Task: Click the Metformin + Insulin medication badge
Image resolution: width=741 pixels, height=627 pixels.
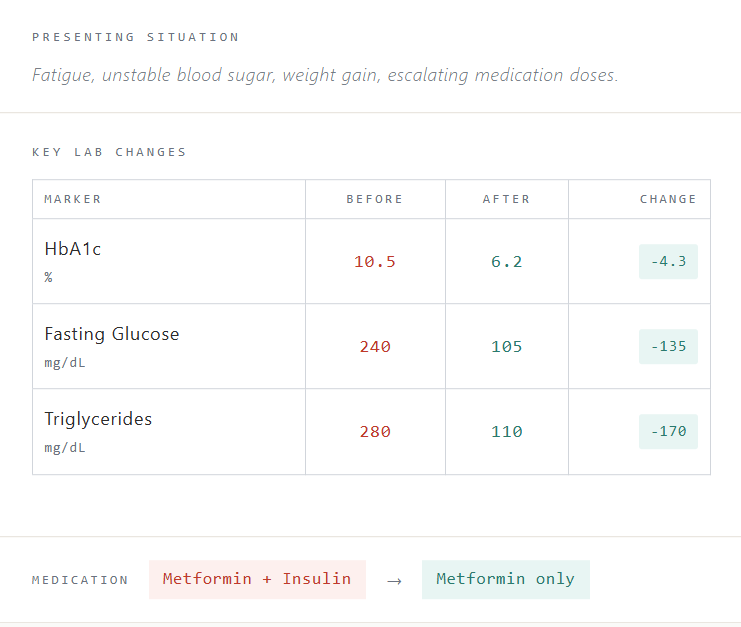Action: (x=257, y=579)
